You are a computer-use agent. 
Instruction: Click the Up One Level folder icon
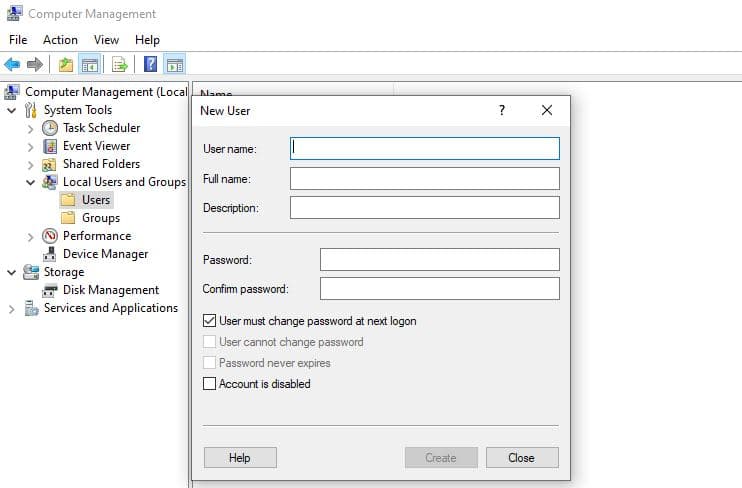(x=66, y=65)
